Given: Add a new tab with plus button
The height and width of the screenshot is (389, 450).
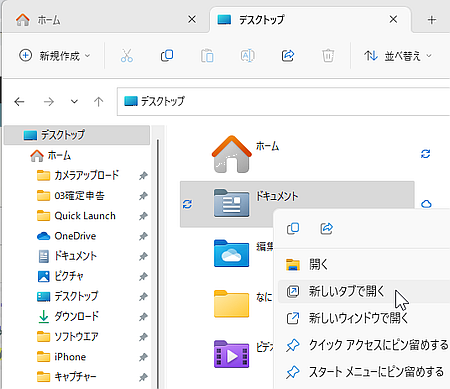Looking at the screenshot, I should tap(432, 20).
